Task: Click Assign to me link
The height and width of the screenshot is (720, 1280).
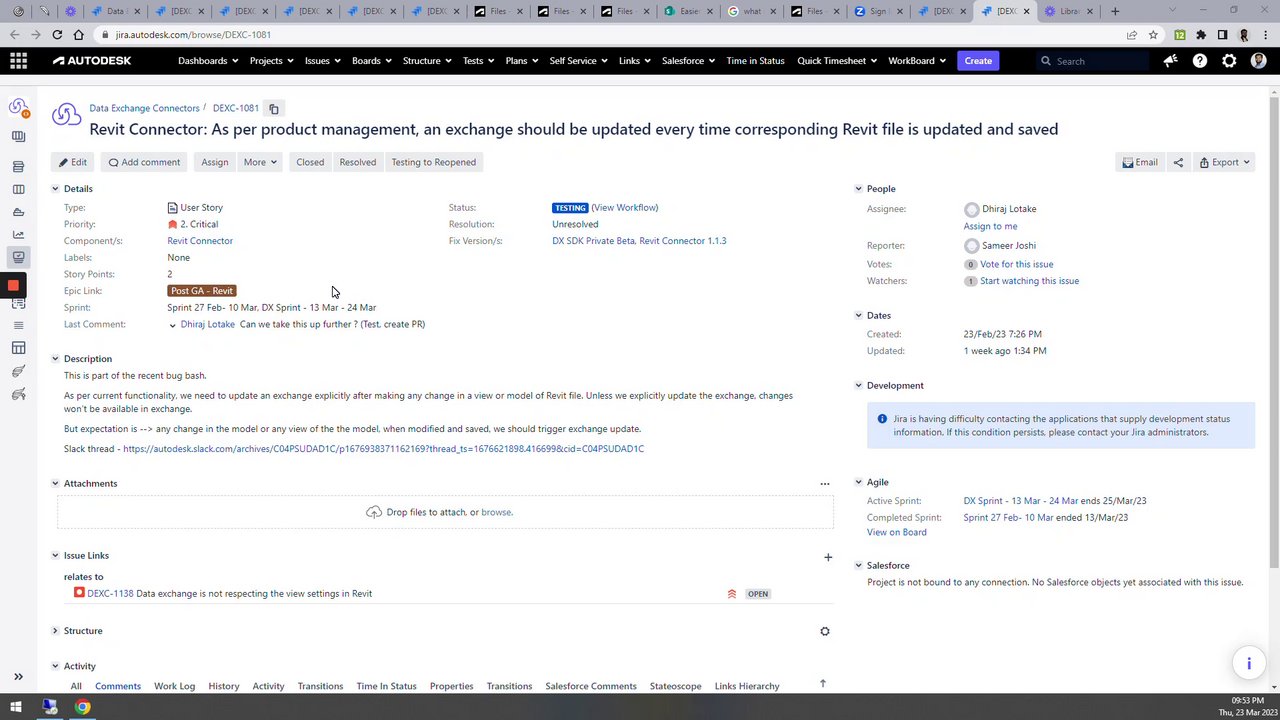Action: 990,226
